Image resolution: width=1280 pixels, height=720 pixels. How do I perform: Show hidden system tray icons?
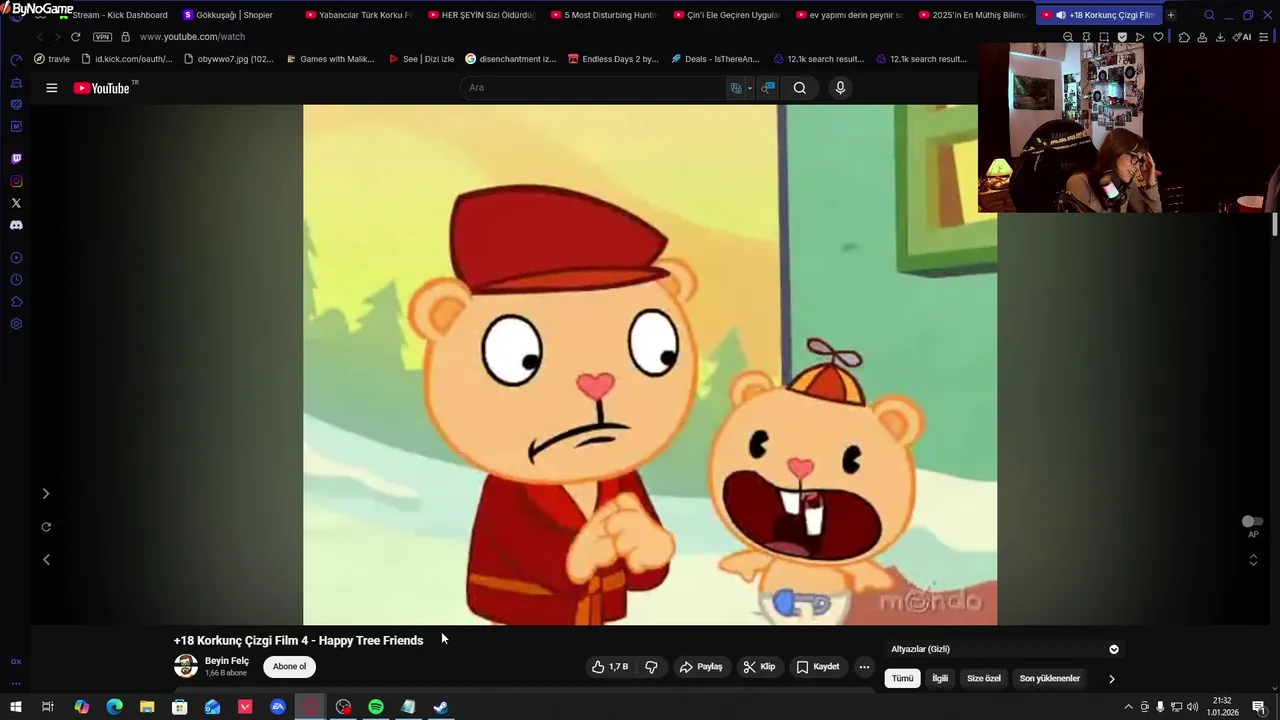click(1128, 707)
